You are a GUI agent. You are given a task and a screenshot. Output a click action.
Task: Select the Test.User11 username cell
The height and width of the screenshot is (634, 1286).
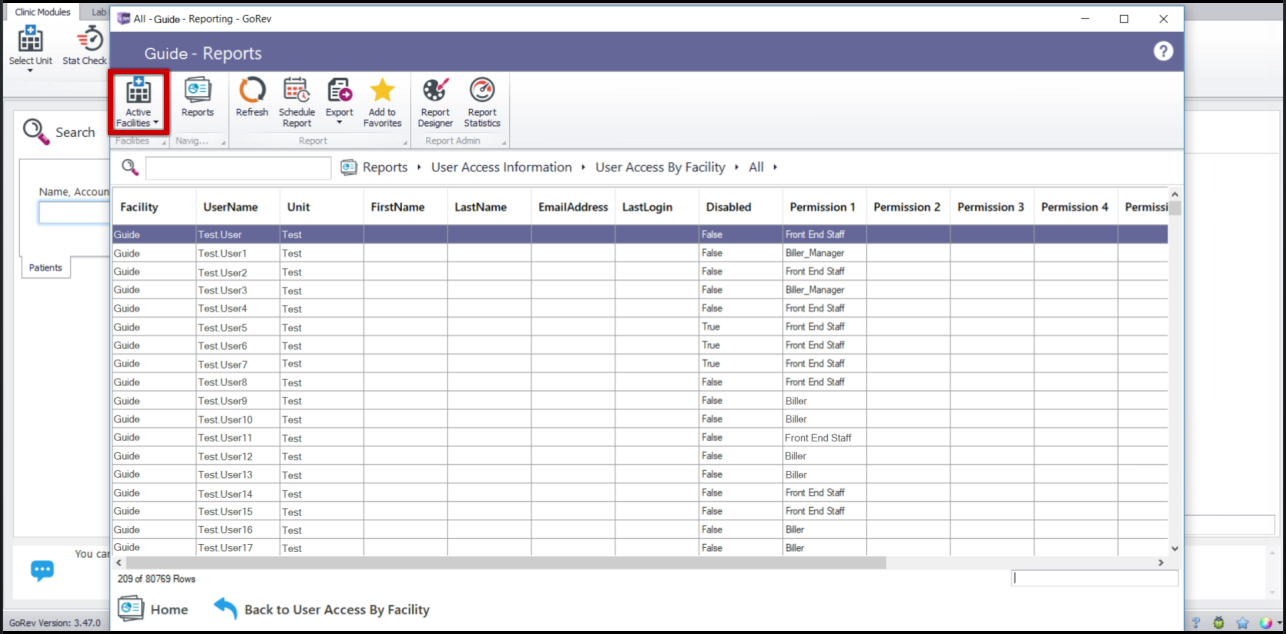(238, 438)
